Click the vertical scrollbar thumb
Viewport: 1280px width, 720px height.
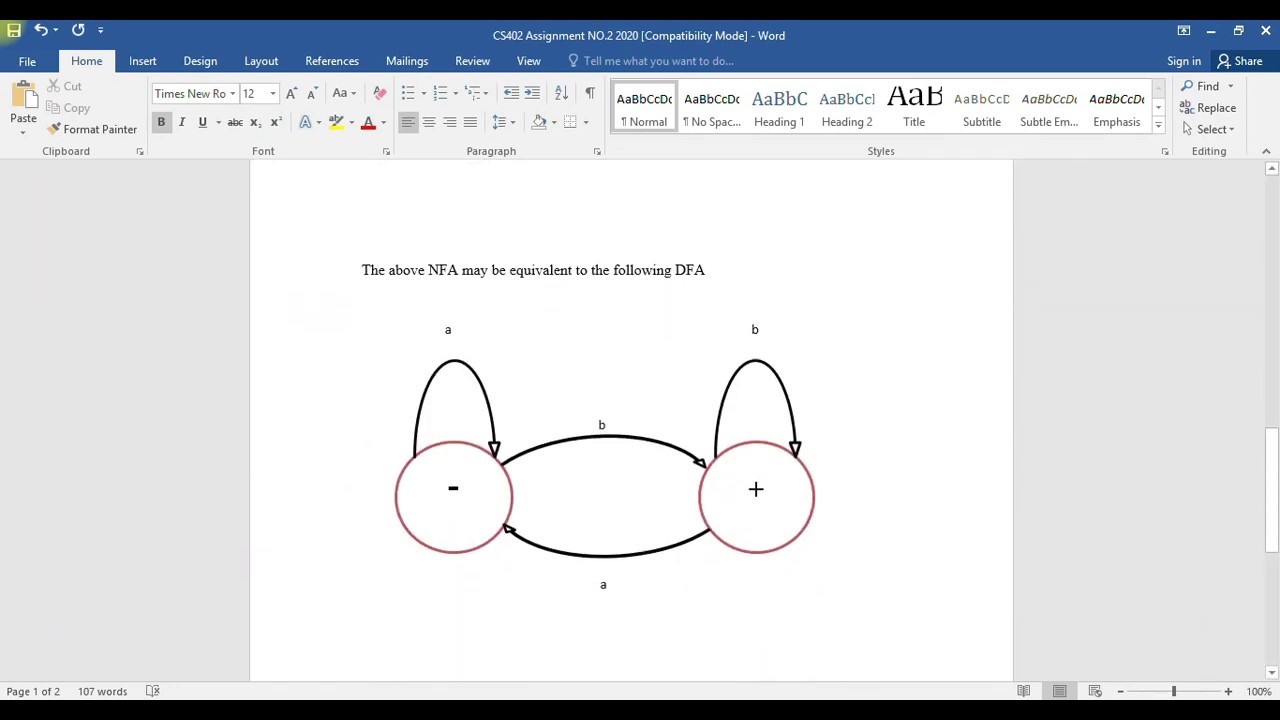1272,490
